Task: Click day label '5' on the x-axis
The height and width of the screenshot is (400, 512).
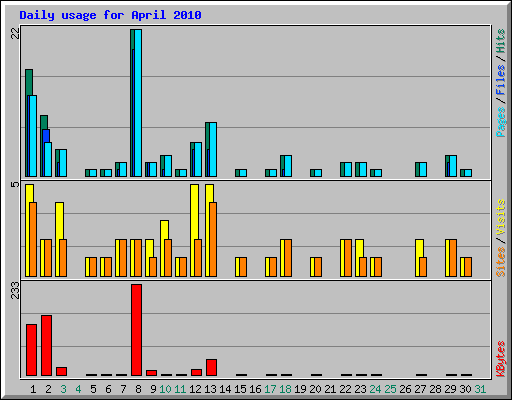Action: pyautogui.click(x=93, y=389)
